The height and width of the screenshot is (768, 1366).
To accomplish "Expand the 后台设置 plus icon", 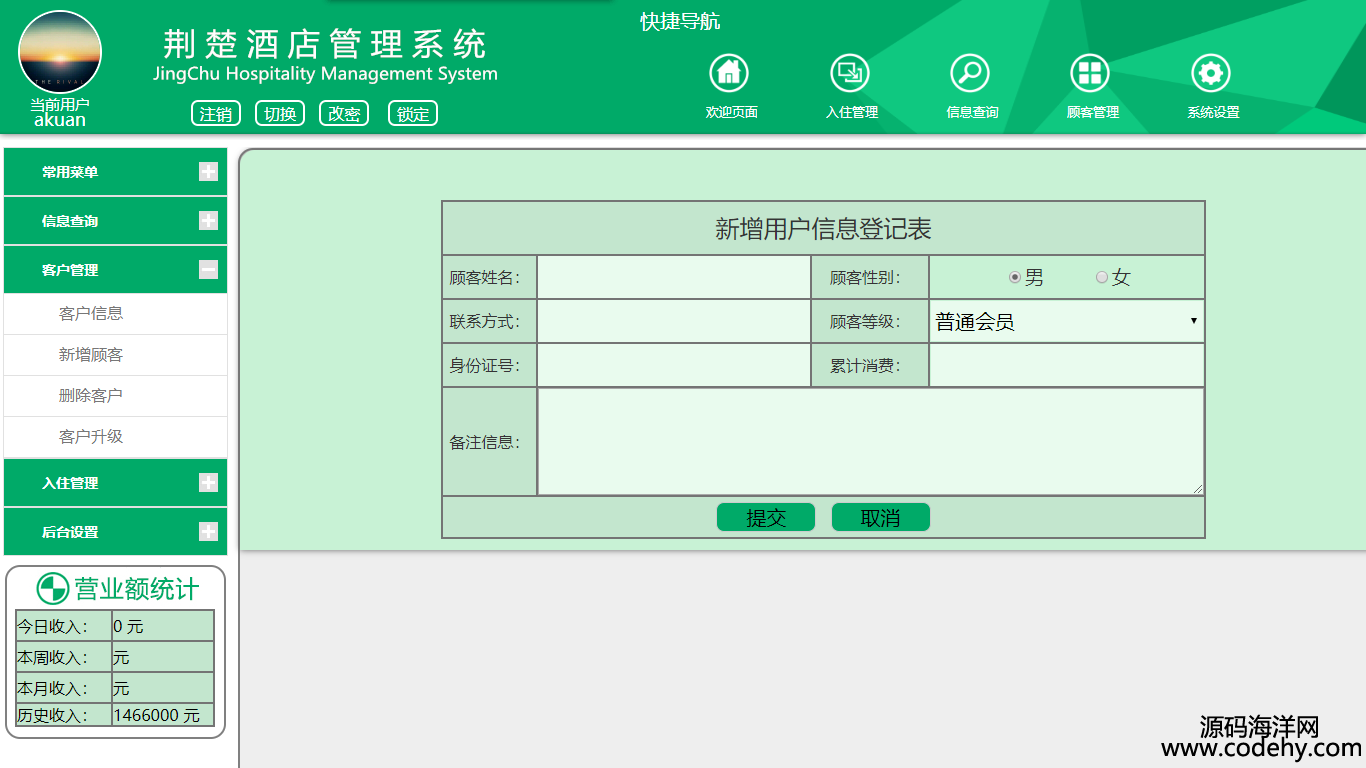I will pyautogui.click(x=208, y=532).
